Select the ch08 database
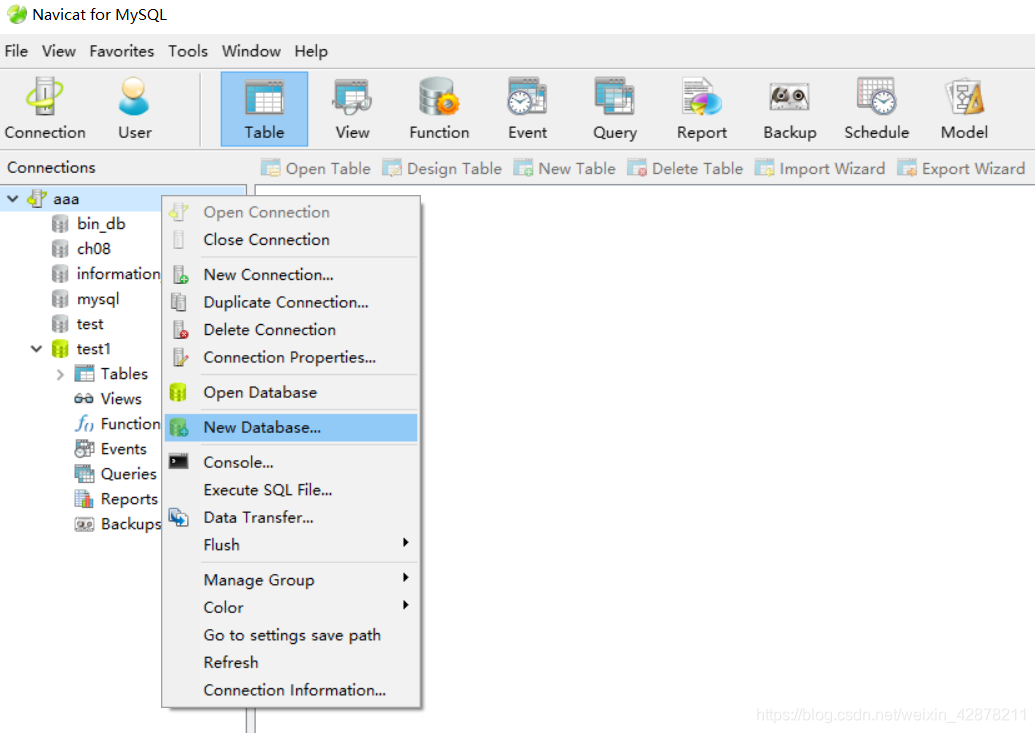1035x733 pixels. [93, 249]
